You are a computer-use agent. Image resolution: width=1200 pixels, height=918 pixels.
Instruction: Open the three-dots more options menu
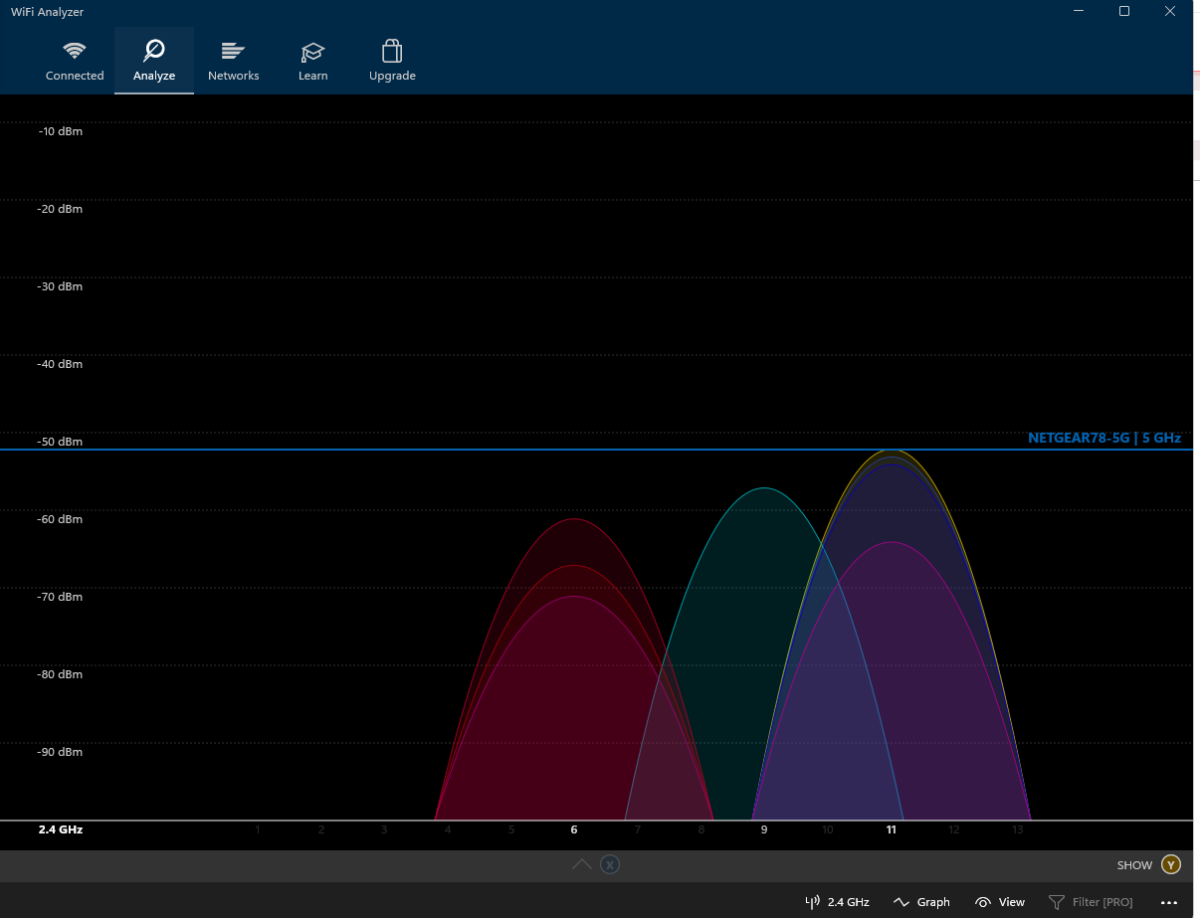1169,902
